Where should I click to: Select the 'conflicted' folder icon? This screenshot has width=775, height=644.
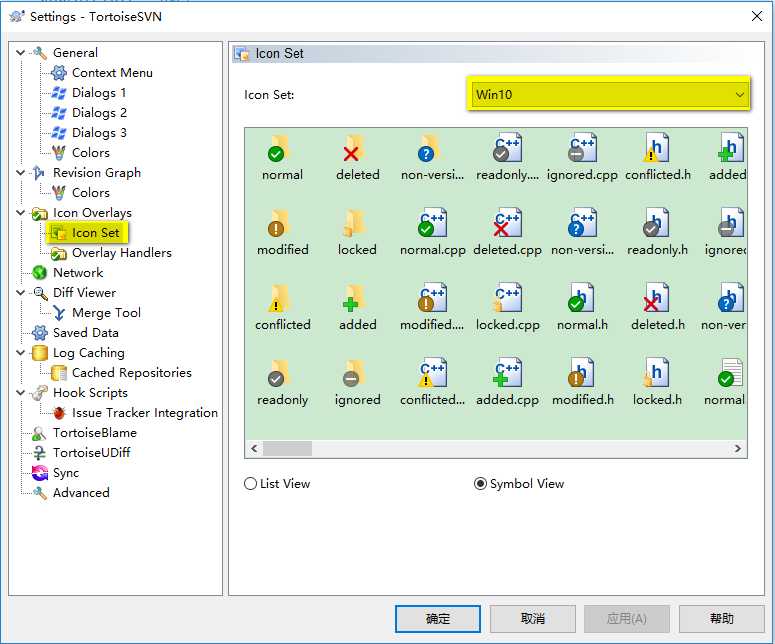tap(279, 299)
